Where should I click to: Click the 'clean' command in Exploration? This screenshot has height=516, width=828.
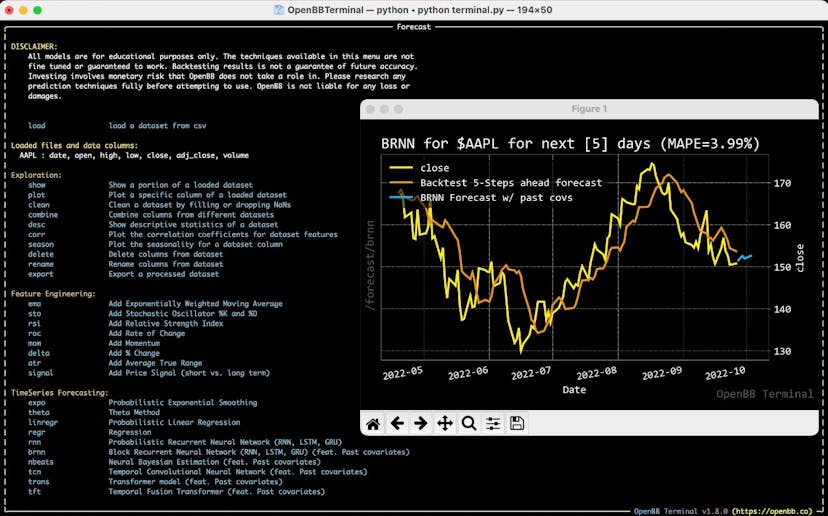click(39, 205)
